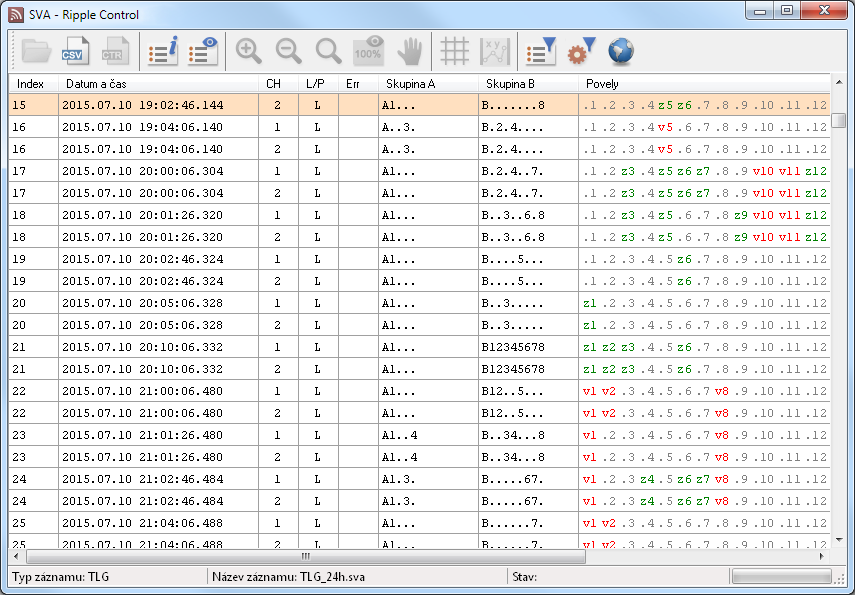
Task: Open record info list icon
Action: tap(163, 51)
